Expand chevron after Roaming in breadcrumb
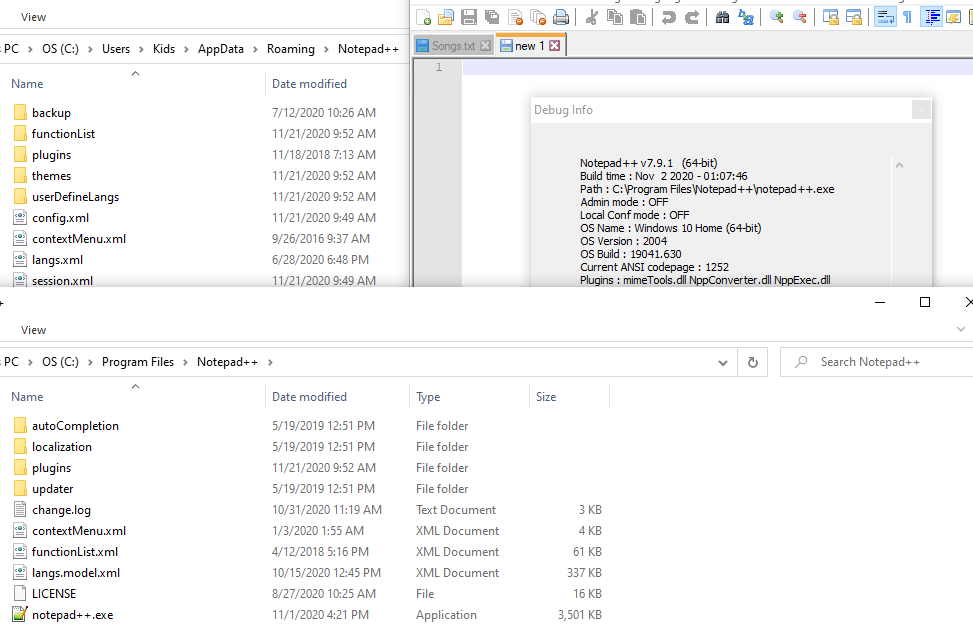The image size is (973, 627). tap(326, 49)
